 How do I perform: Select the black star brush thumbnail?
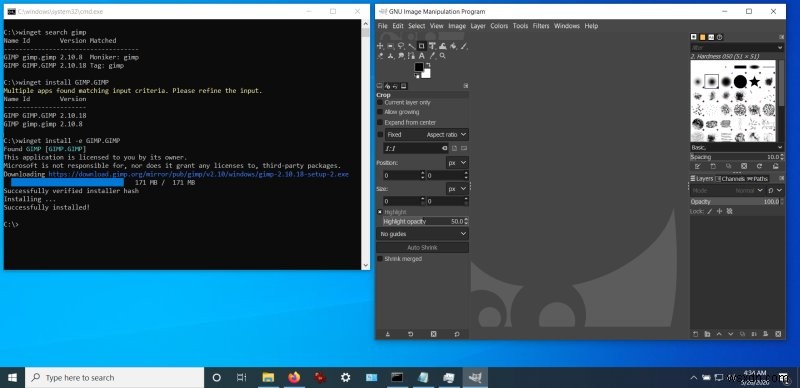tap(755, 81)
